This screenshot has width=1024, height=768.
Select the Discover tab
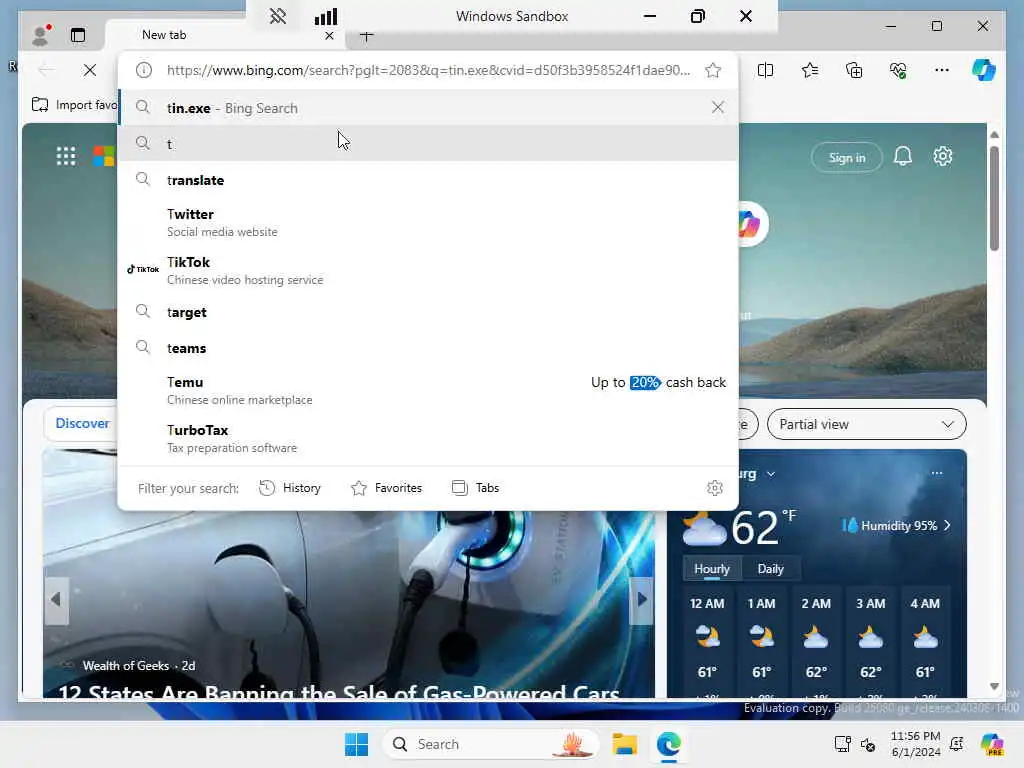point(82,423)
